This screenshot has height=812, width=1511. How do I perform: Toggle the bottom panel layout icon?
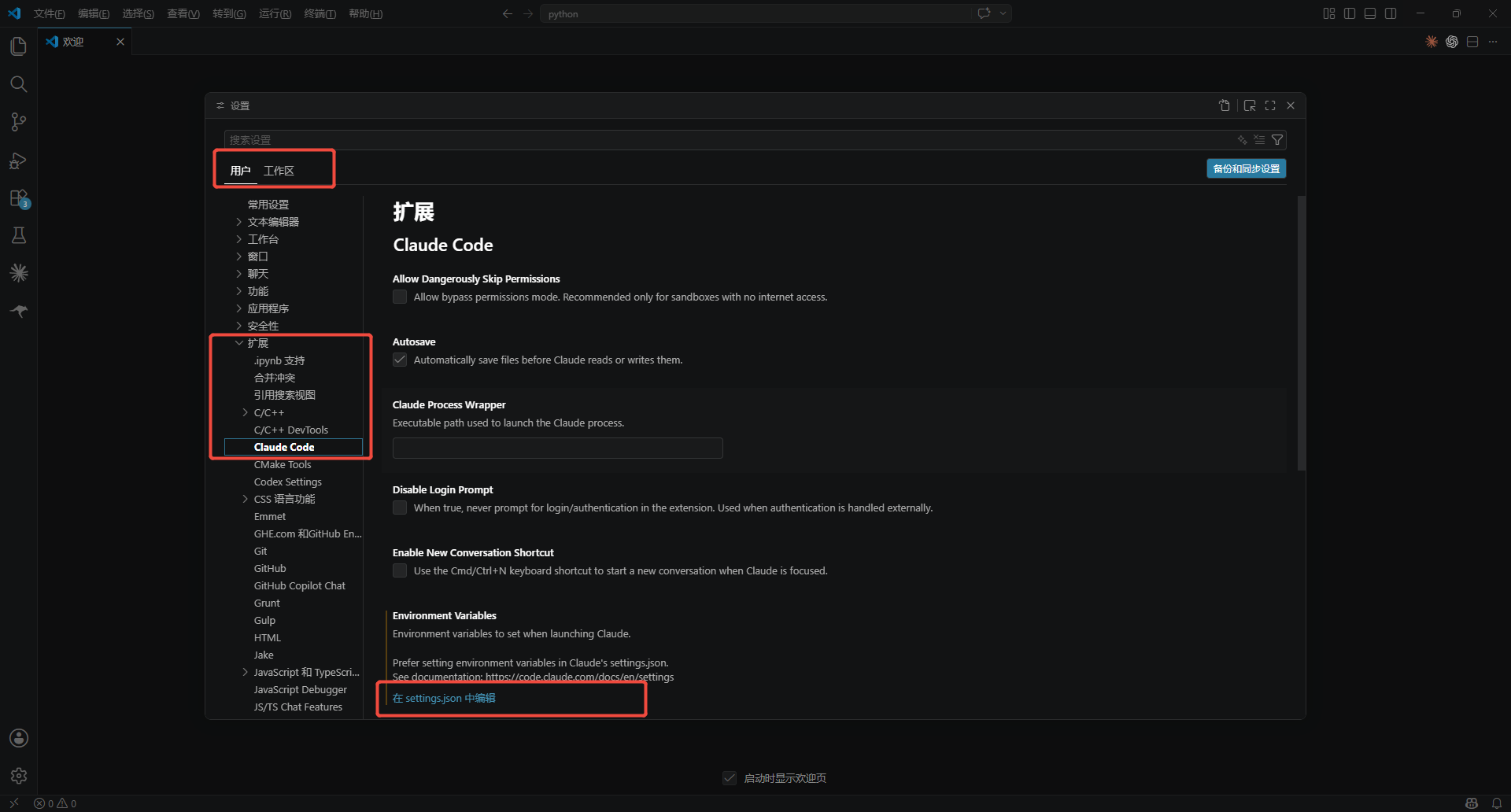[1370, 13]
